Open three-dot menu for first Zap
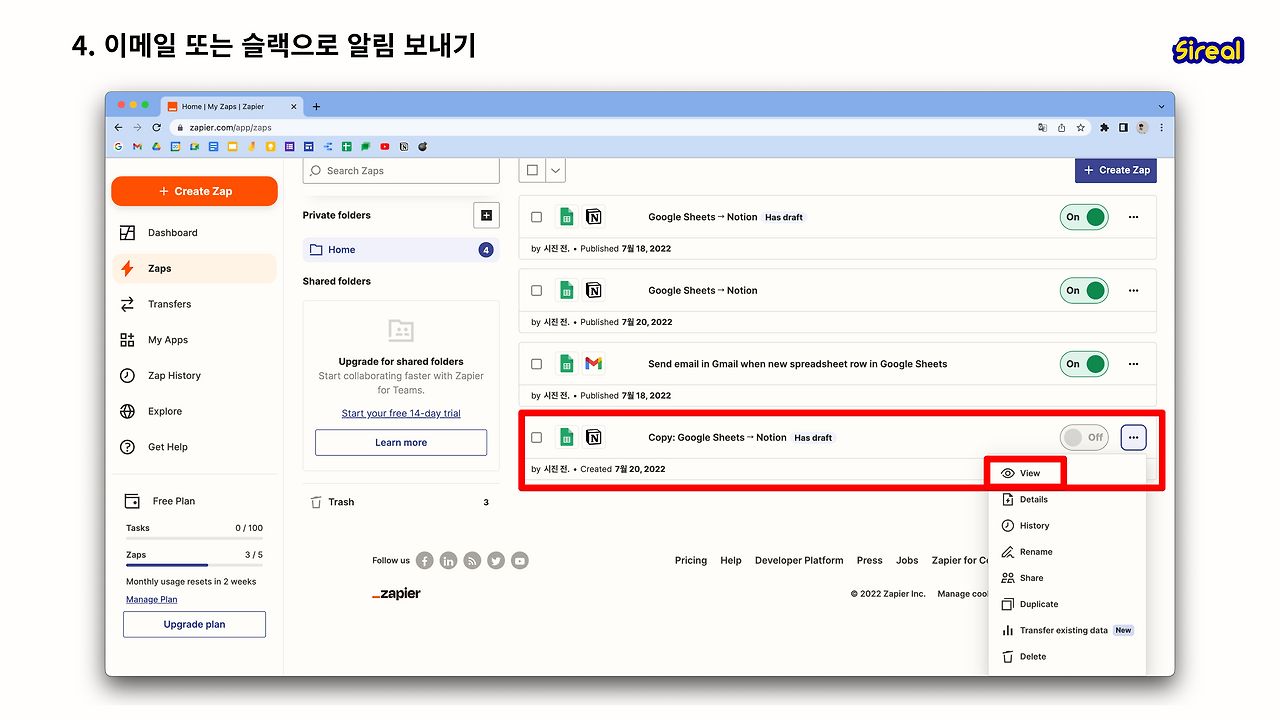The height and width of the screenshot is (720, 1280). pyautogui.click(x=1133, y=217)
